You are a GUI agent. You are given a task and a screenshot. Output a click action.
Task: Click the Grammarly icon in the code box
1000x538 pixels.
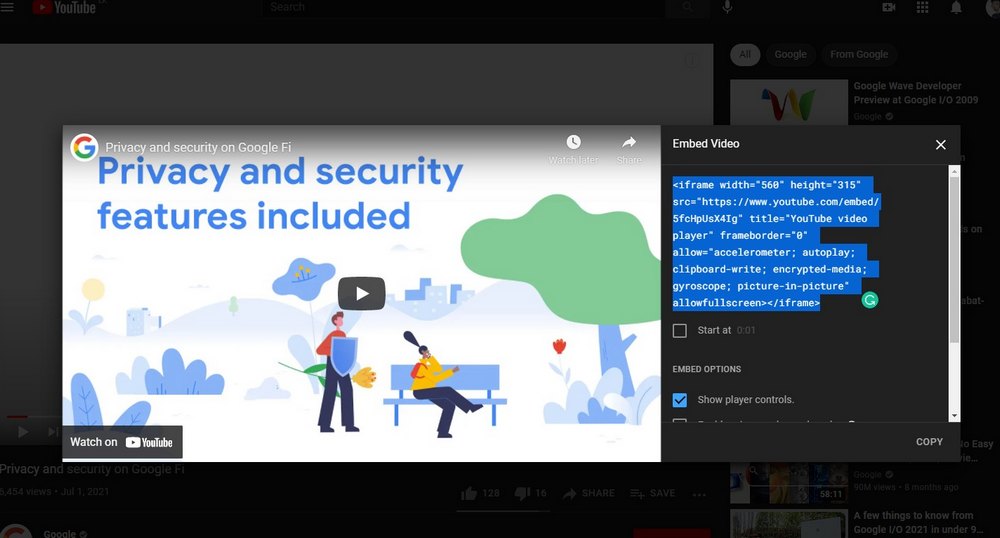point(870,300)
